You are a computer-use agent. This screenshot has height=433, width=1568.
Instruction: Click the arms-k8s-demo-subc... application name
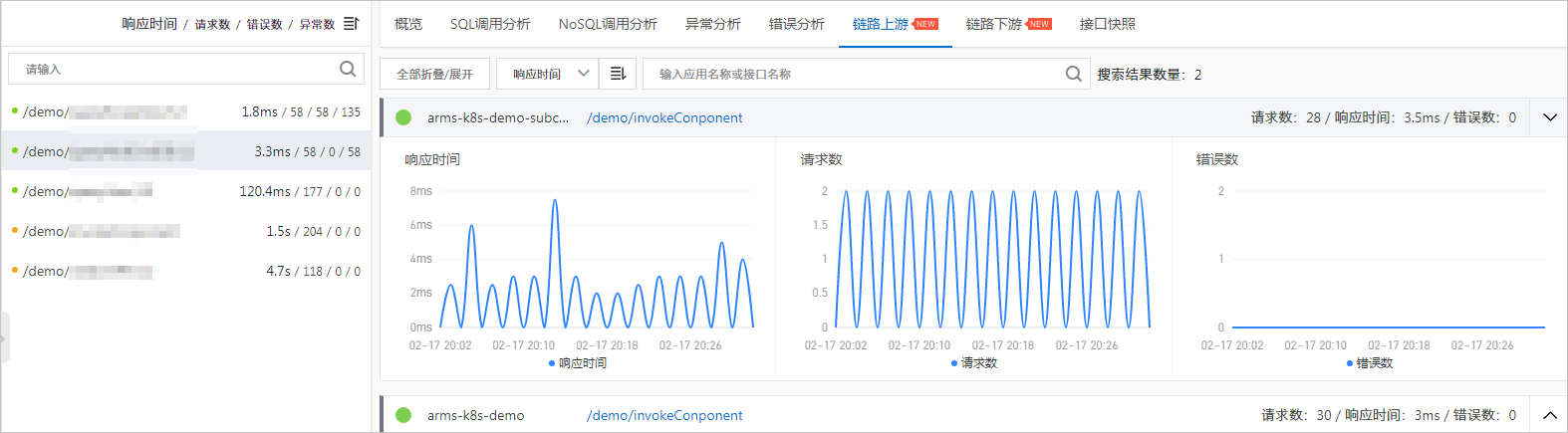click(498, 117)
